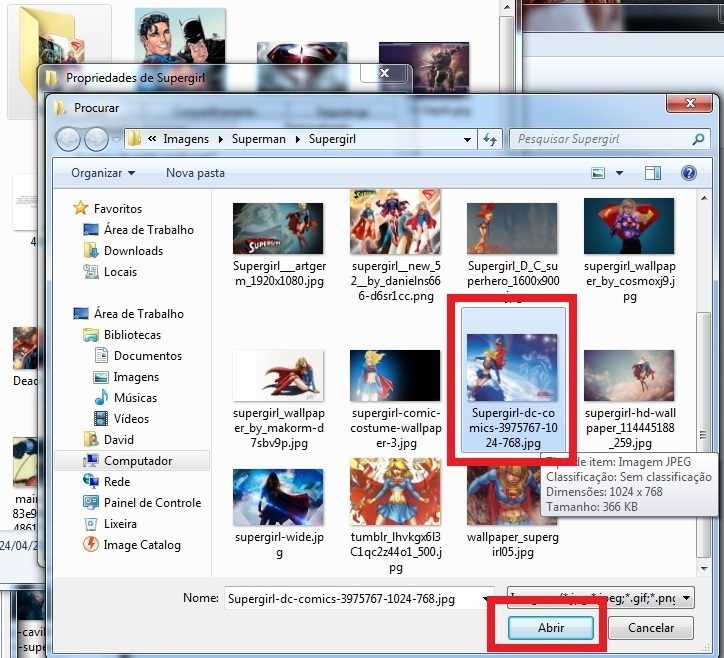Toggle the preview pane icon
724x658 pixels.
pos(652,173)
